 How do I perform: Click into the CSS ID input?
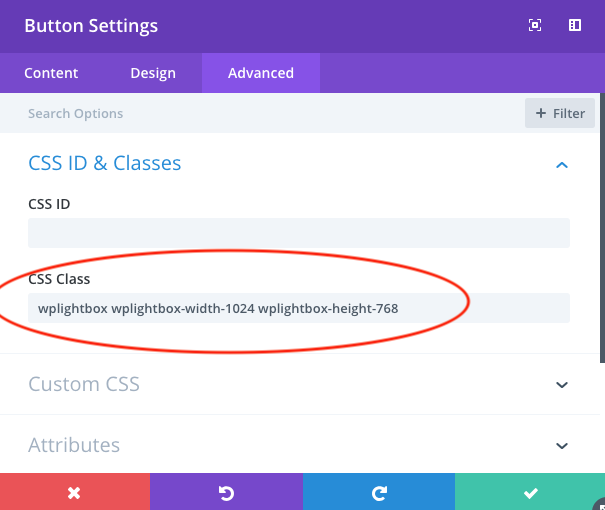point(298,233)
